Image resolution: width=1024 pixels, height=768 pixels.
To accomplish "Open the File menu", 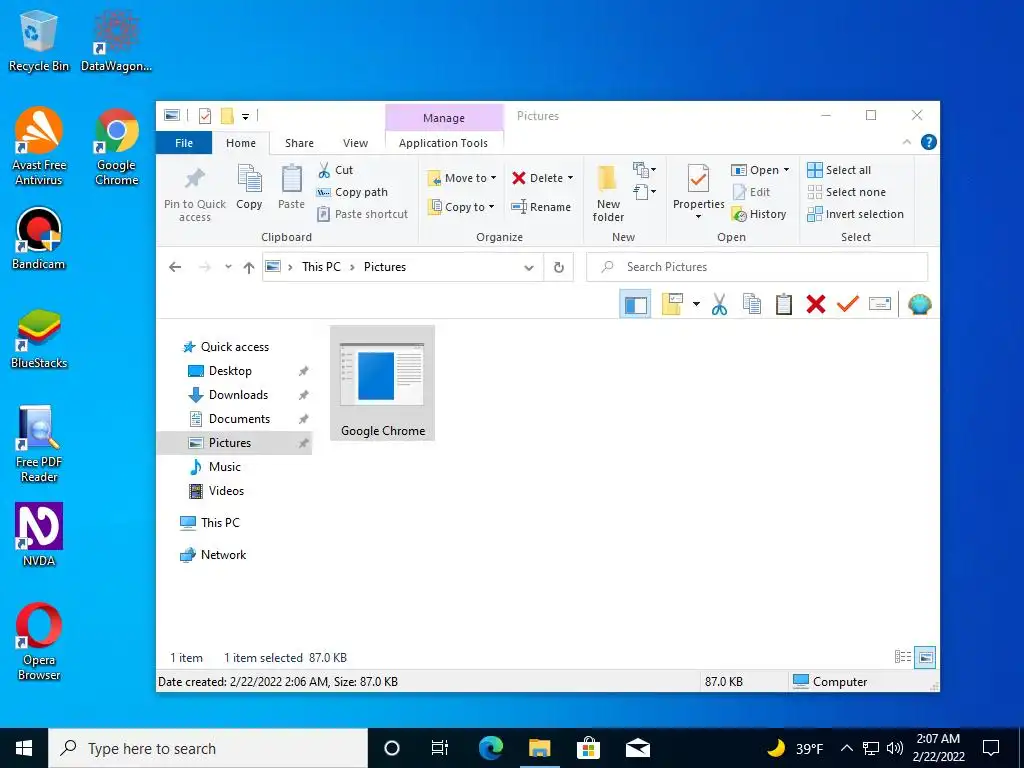I will click(x=184, y=143).
